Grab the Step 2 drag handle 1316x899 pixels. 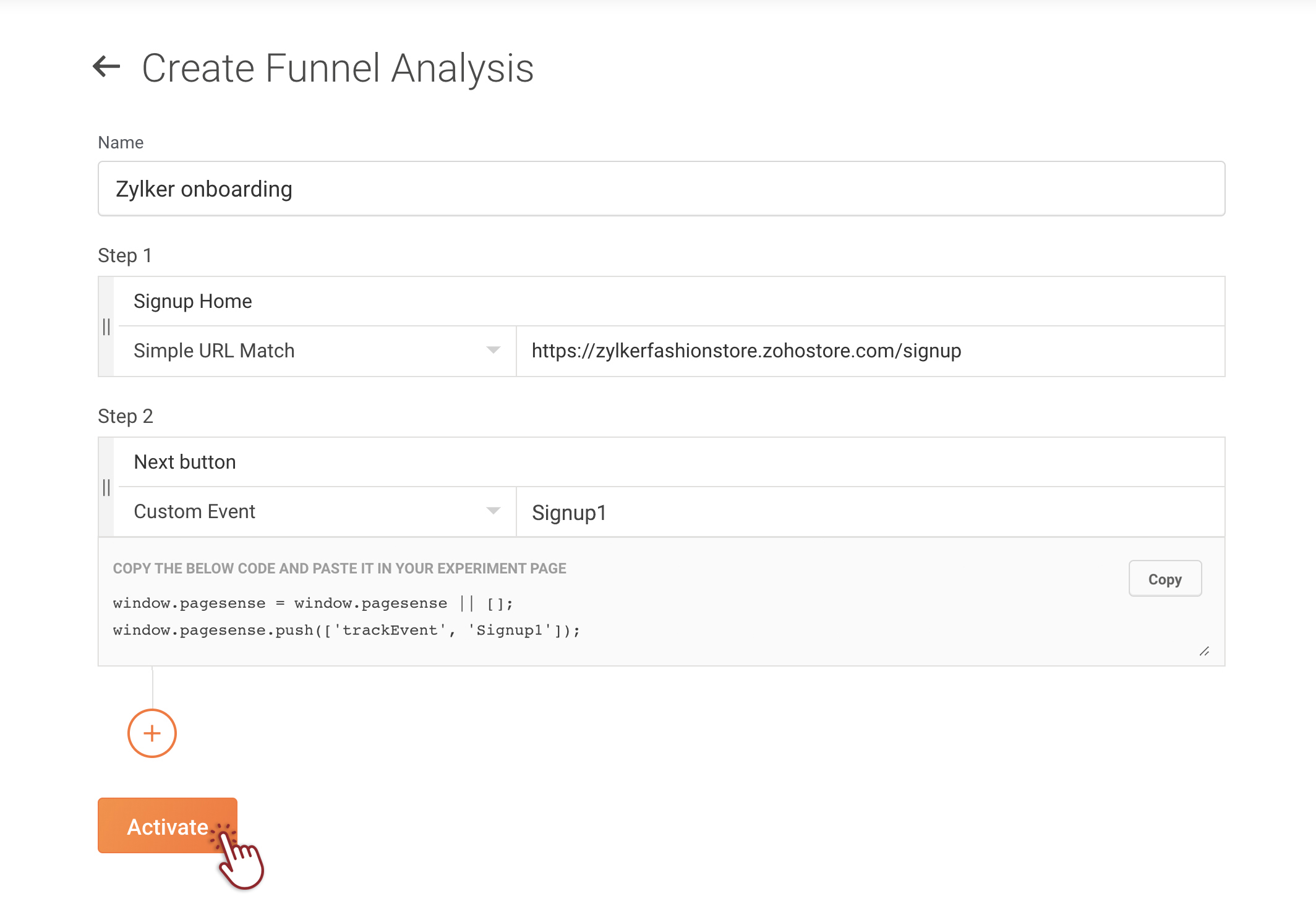tap(106, 487)
